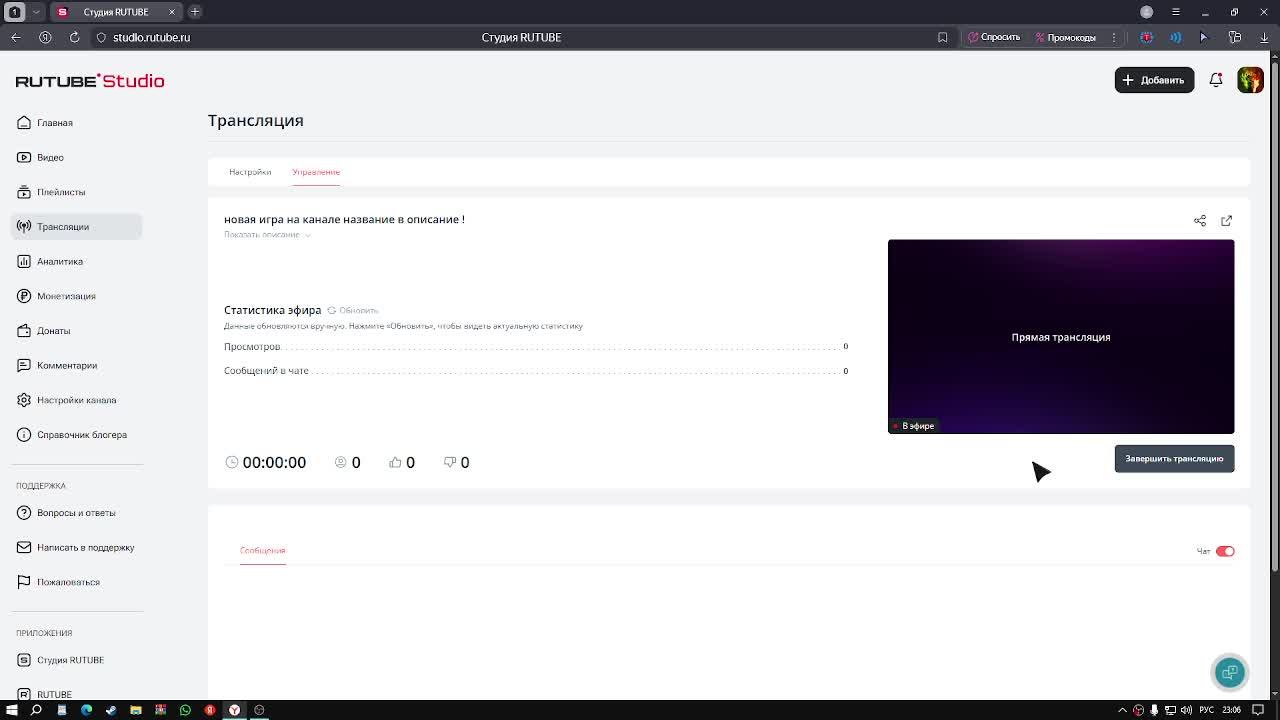This screenshot has width=1280, height=720.
Task: Click the Спросить browser button
Action: 994,37
